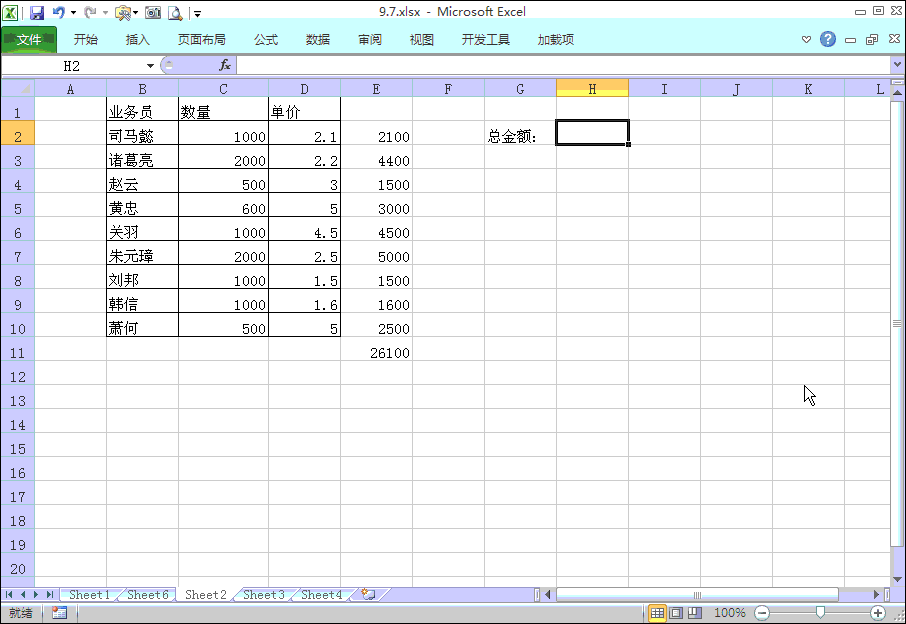Click into the formula bar input

click(563, 66)
